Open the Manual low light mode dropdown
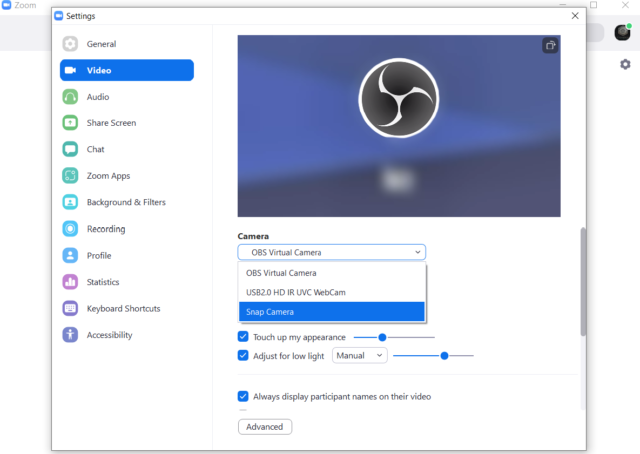The width and height of the screenshot is (640, 454). point(360,356)
